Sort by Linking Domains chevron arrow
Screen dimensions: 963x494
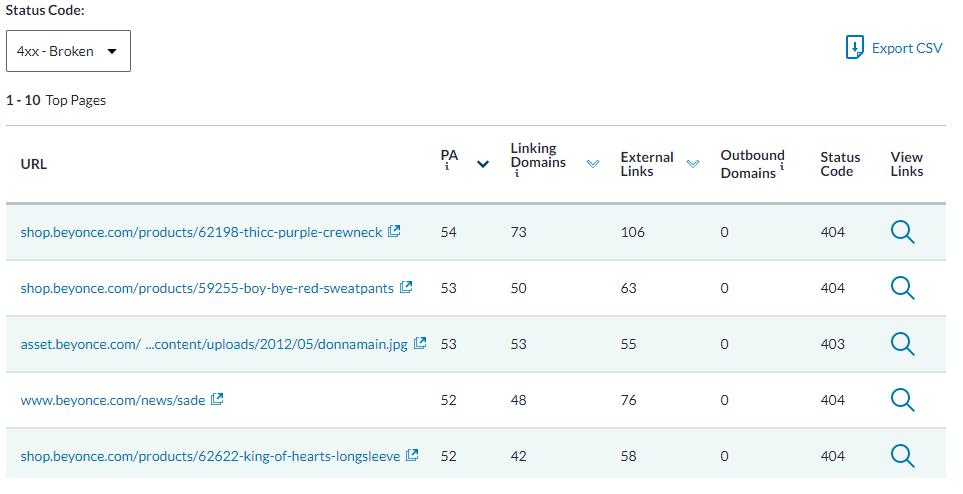coord(593,164)
